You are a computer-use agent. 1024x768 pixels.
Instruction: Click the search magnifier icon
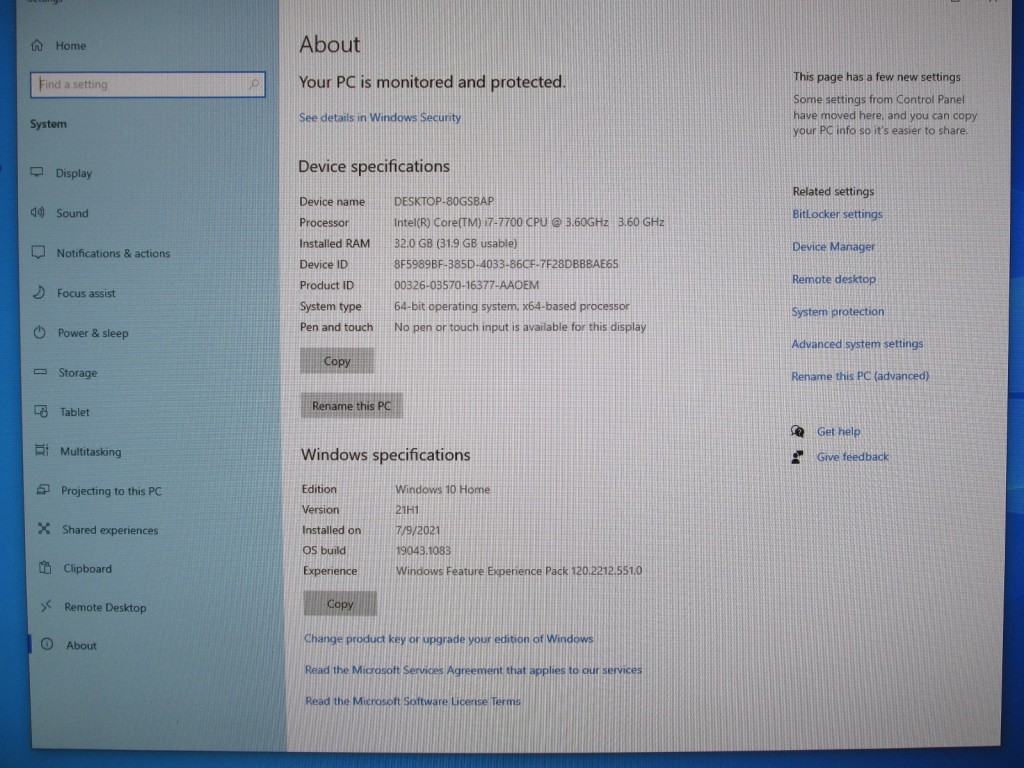click(x=254, y=84)
